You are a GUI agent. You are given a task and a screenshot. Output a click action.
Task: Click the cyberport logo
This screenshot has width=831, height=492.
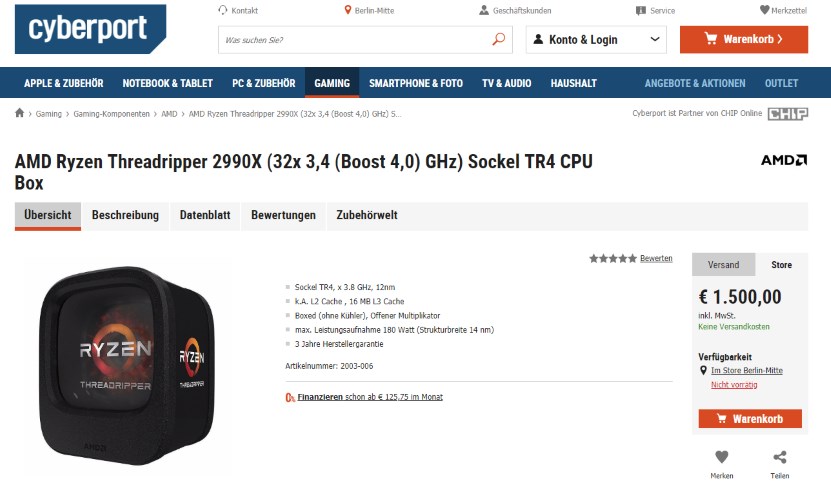90,29
